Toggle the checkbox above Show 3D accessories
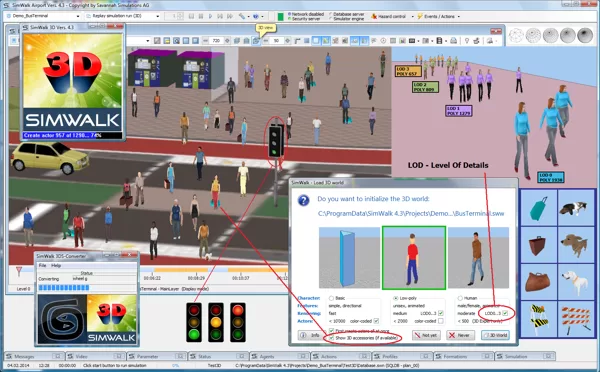The image size is (600, 372). (x=331, y=330)
